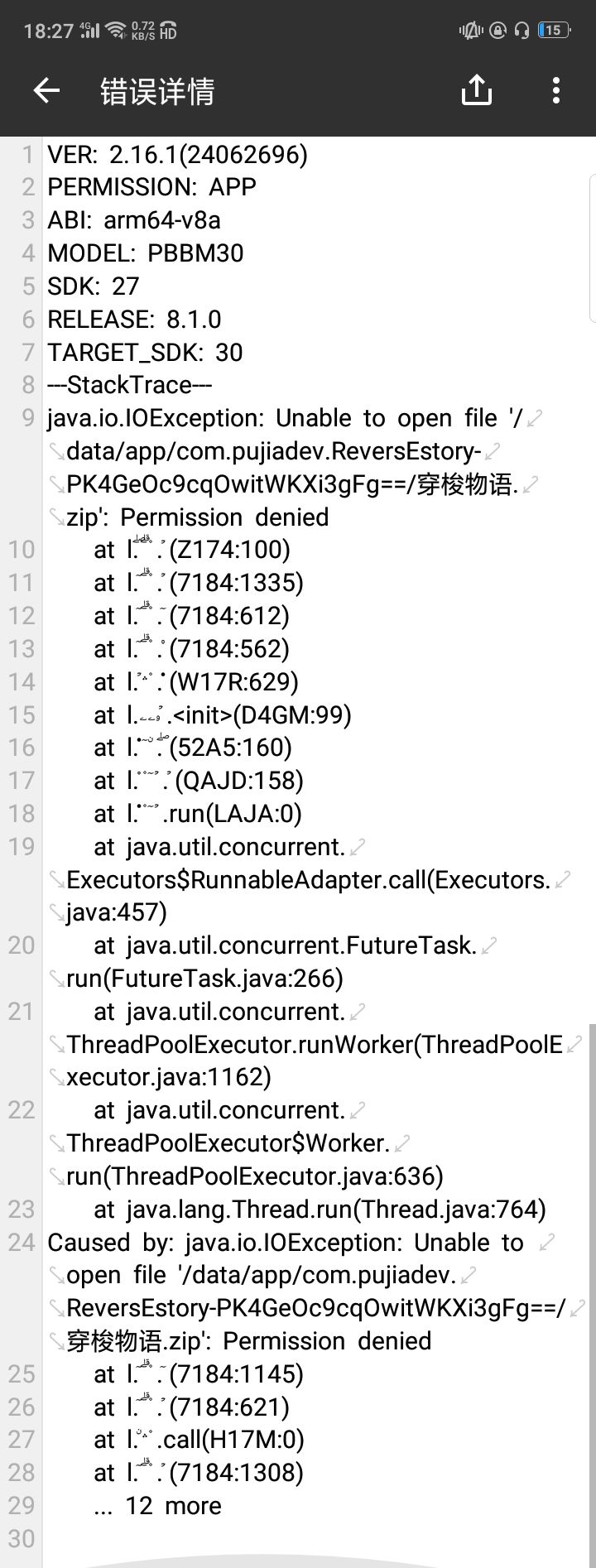This screenshot has height=1568, width=596.
Task: Tap the headphones status icon
Action: click(521, 31)
